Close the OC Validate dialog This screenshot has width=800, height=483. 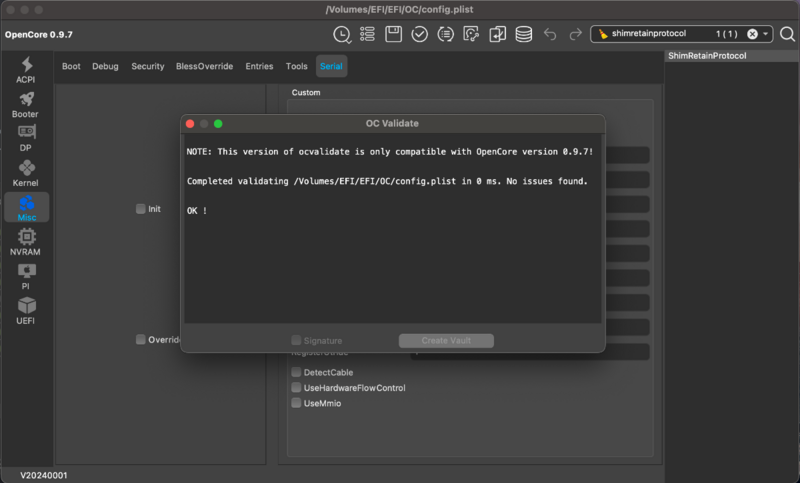click(190, 123)
